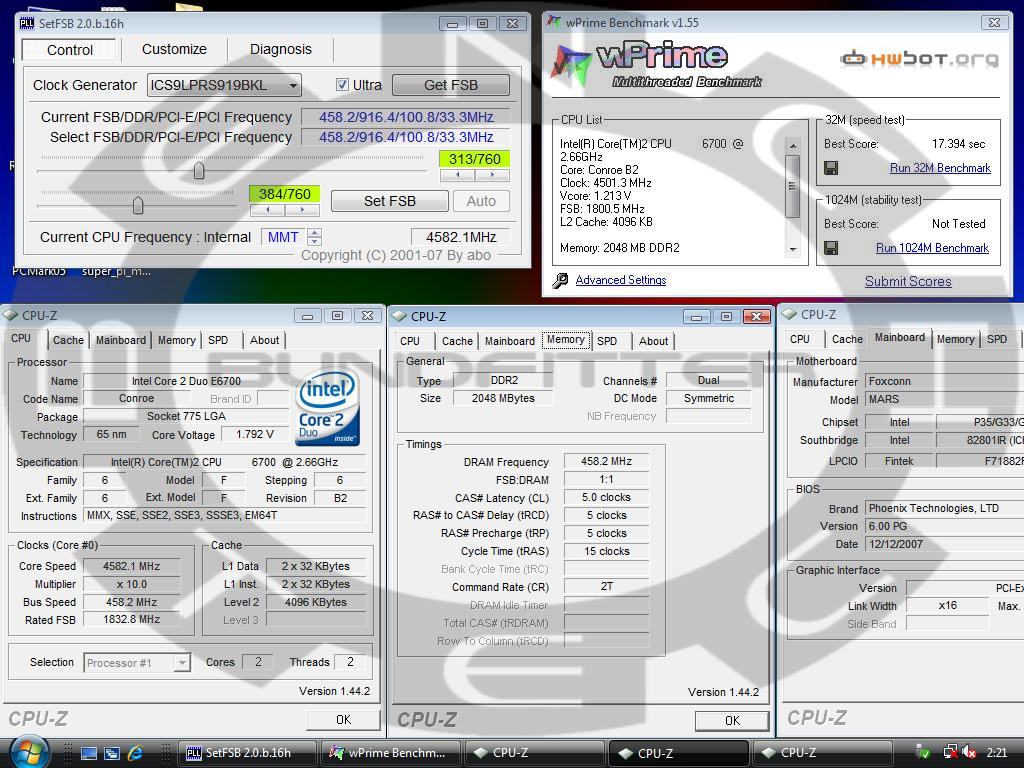Click the save icon under 32M speed test
The width and height of the screenshot is (1024, 768).
click(831, 168)
